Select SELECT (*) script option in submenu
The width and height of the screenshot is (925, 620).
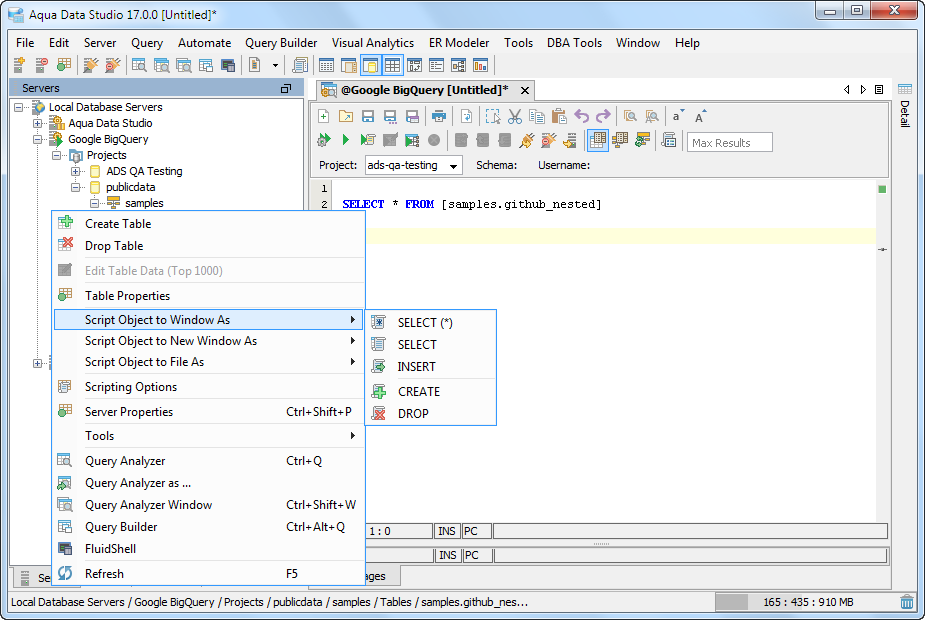pos(431,322)
